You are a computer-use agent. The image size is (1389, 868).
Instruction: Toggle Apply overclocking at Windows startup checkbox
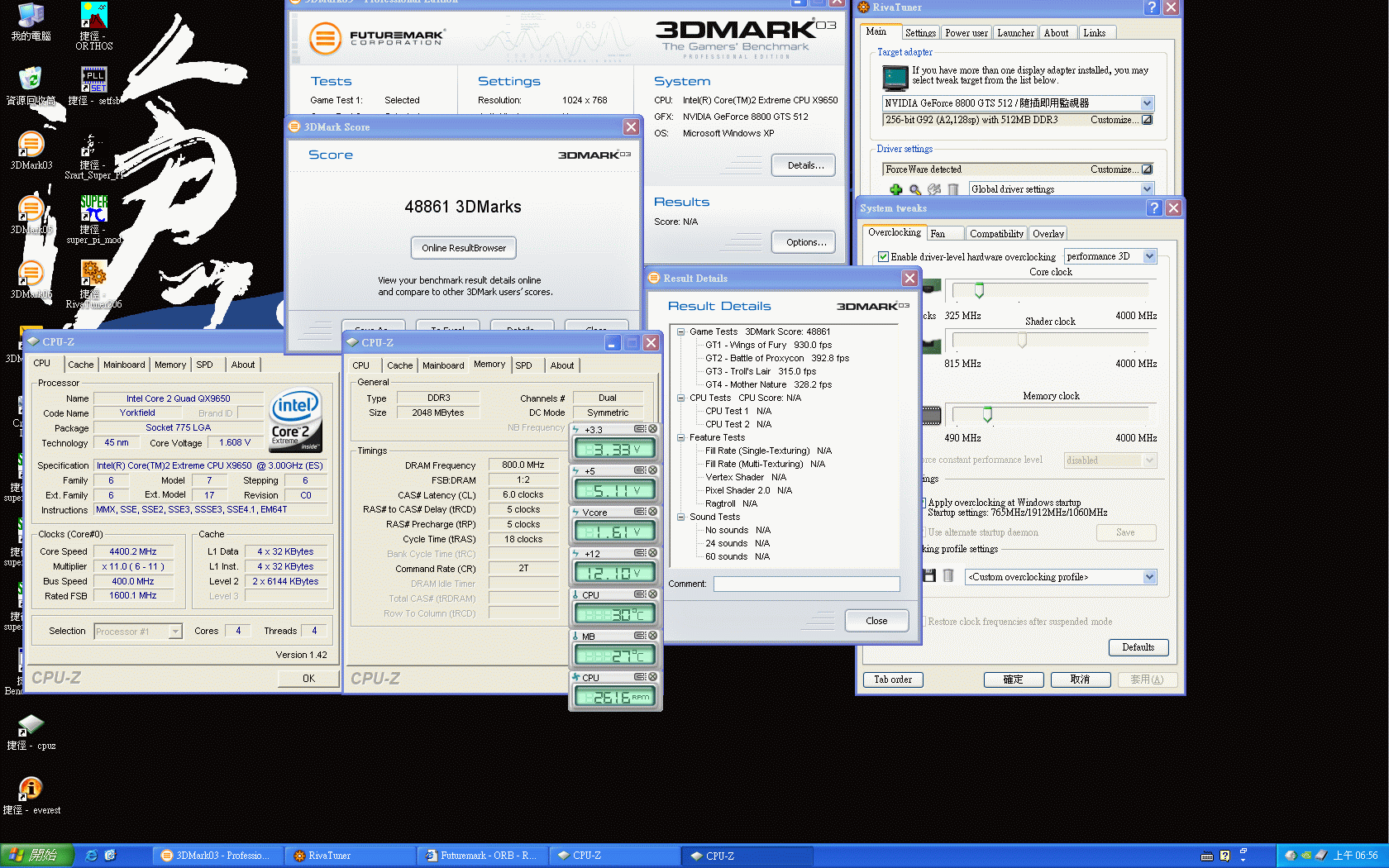pos(923,503)
